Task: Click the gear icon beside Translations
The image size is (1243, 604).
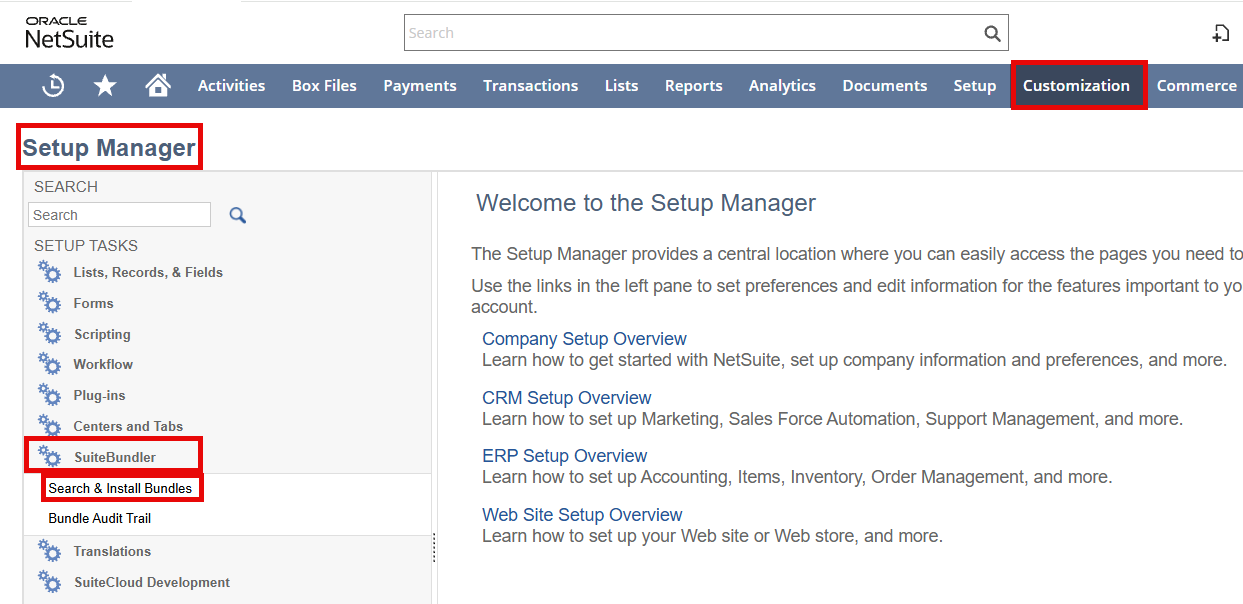Action: 49,551
